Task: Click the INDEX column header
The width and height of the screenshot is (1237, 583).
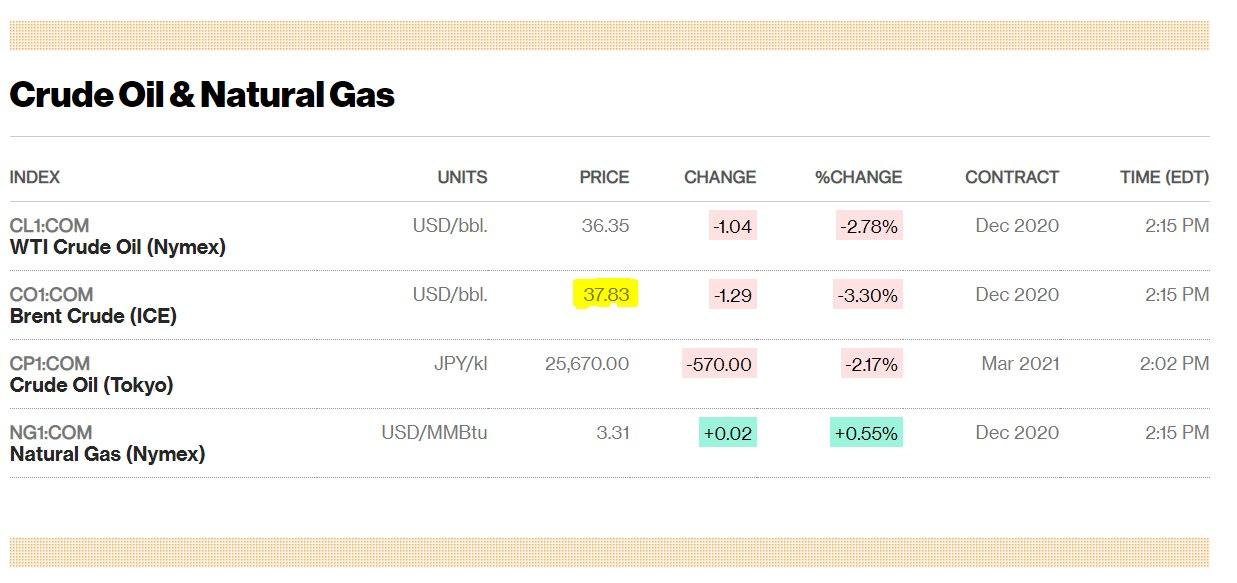Action: pos(35,177)
